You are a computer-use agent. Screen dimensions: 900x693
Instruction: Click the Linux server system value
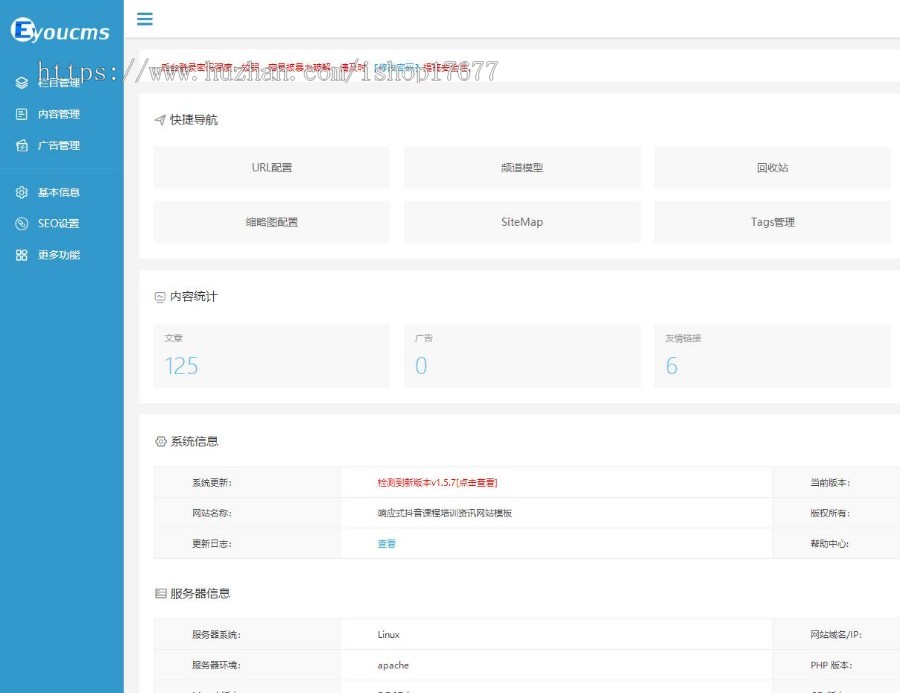[x=389, y=635]
